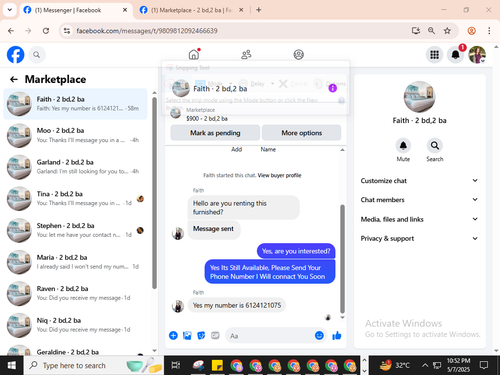Expand Customize chat section
The width and height of the screenshot is (500, 375).
tap(419, 181)
